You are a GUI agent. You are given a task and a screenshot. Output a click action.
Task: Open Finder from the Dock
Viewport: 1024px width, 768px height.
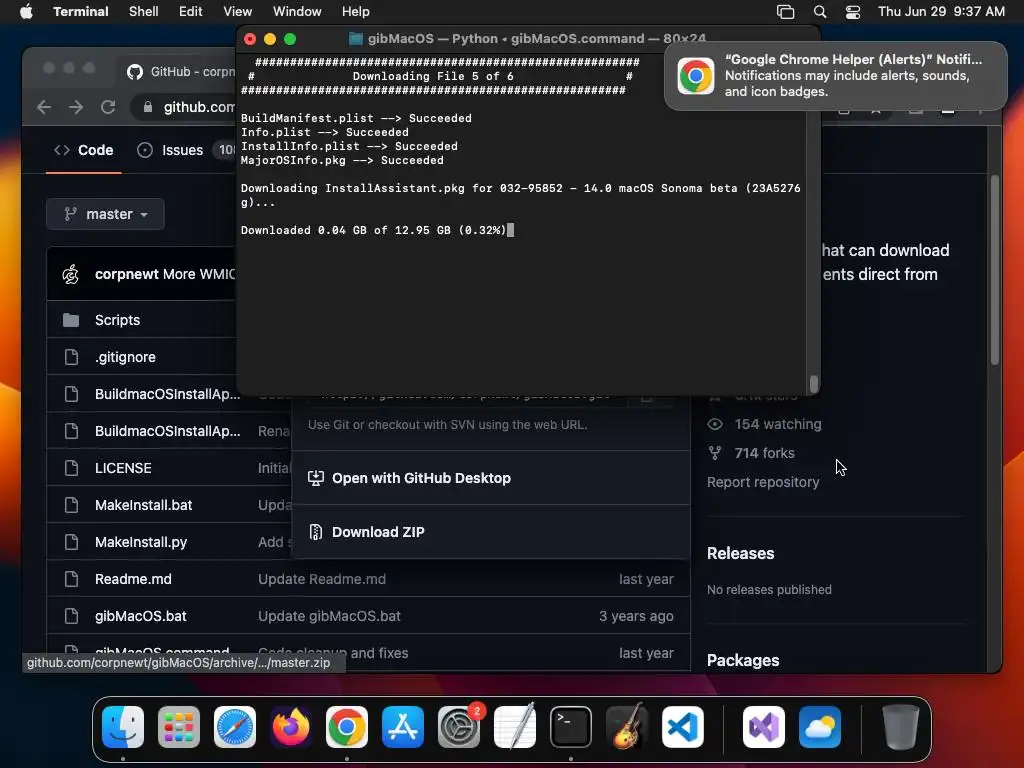tap(123, 727)
